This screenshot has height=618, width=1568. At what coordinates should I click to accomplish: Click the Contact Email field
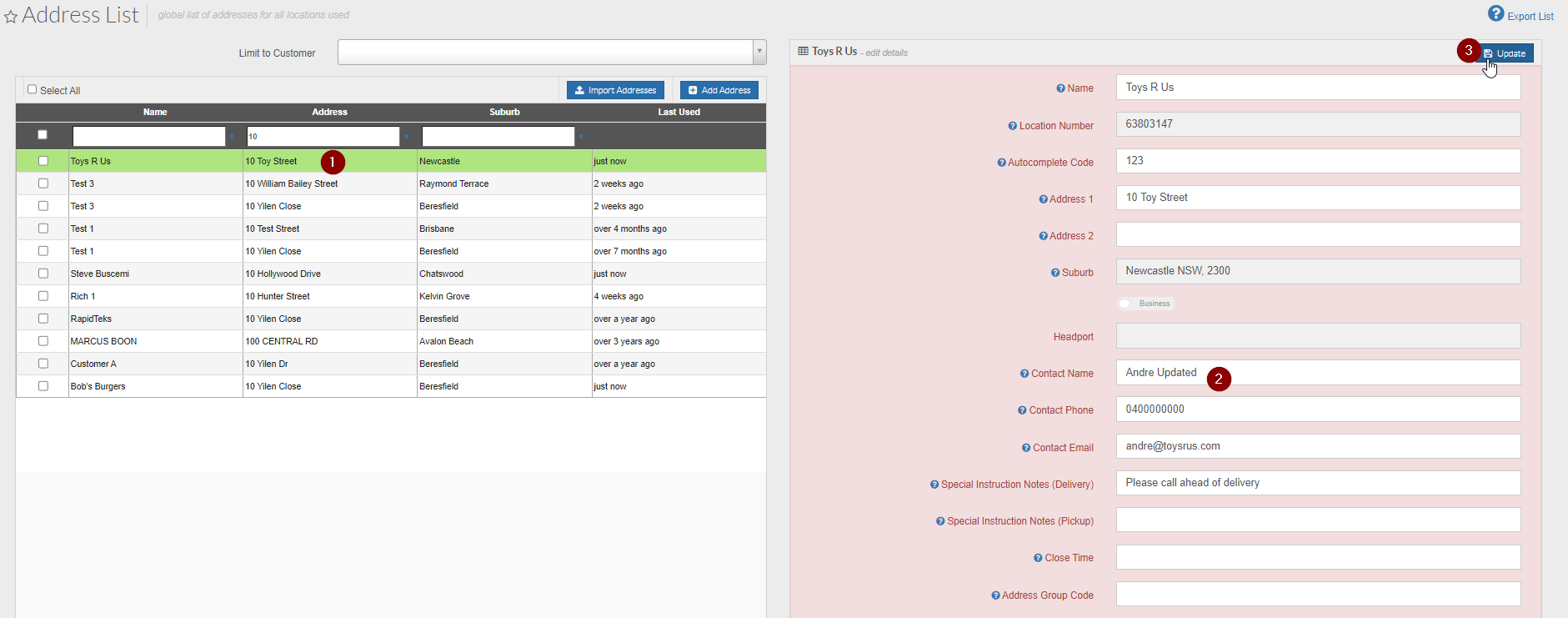click(1319, 446)
